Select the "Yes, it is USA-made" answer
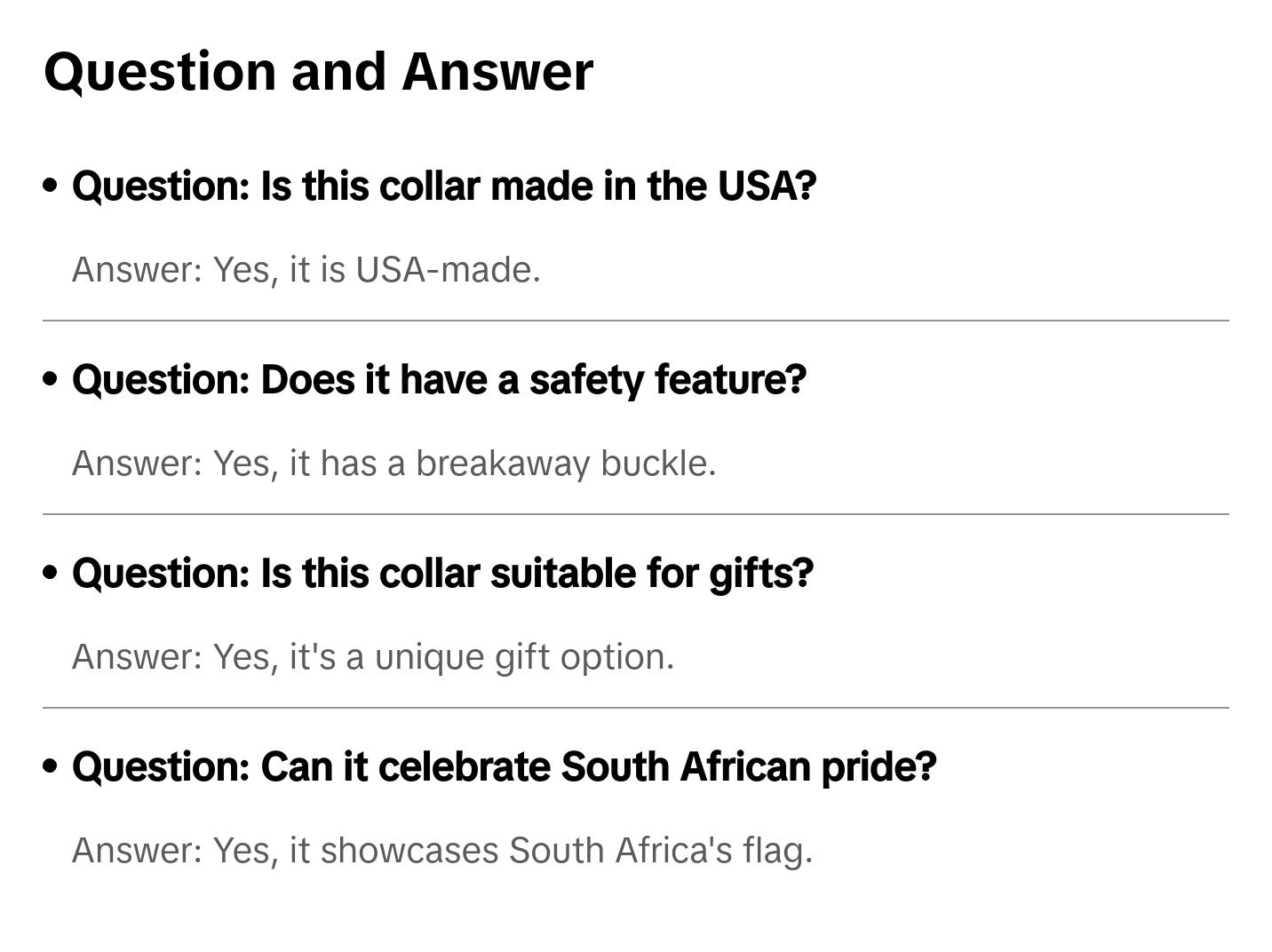 point(306,270)
